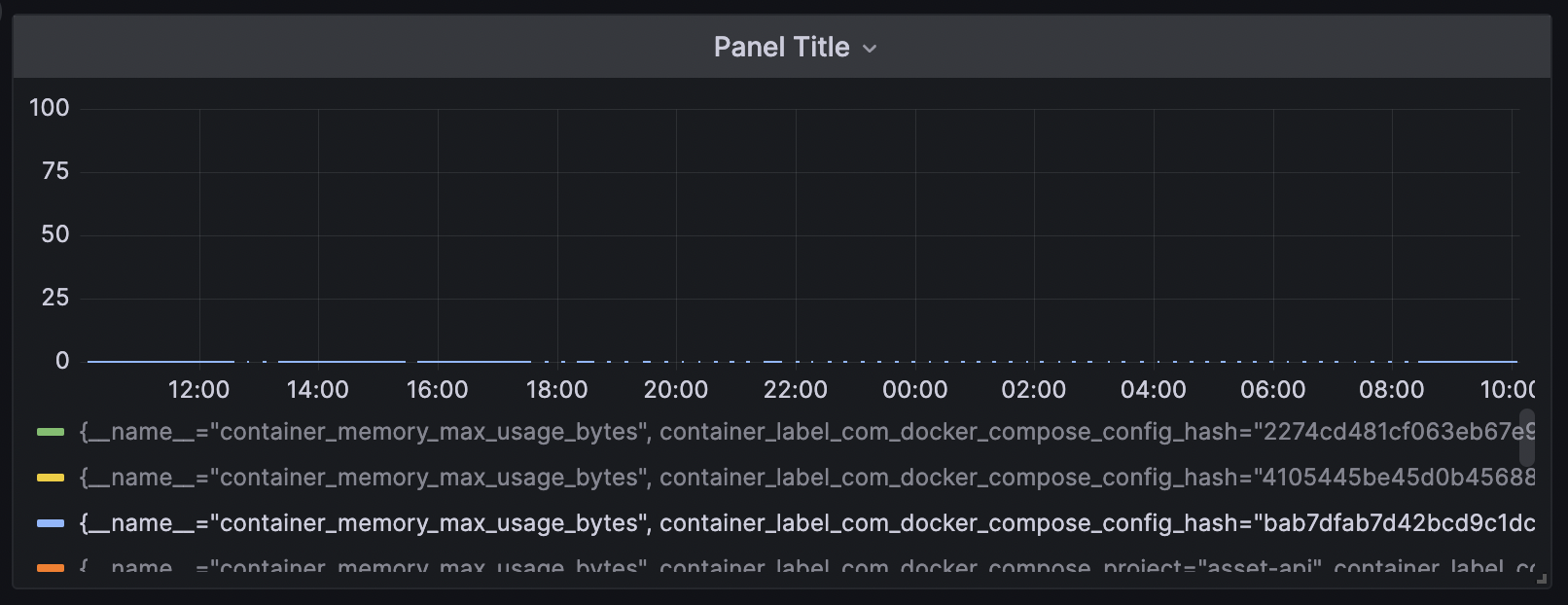Open the Panel Title dropdown chevron
The width and height of the screenshot is (1568, 605).
tap(870, 49)
